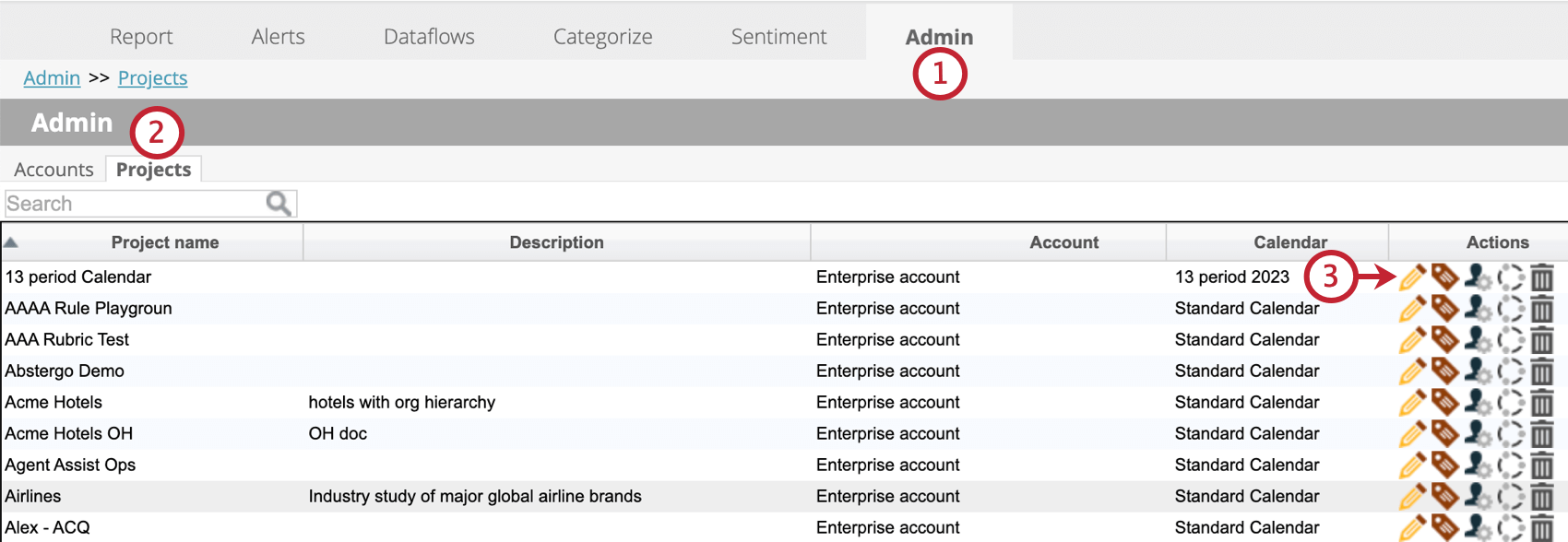Screen dimensions: 1568x542
Task: Click the Projects breadcrumb link
Action: click(152, 78)
